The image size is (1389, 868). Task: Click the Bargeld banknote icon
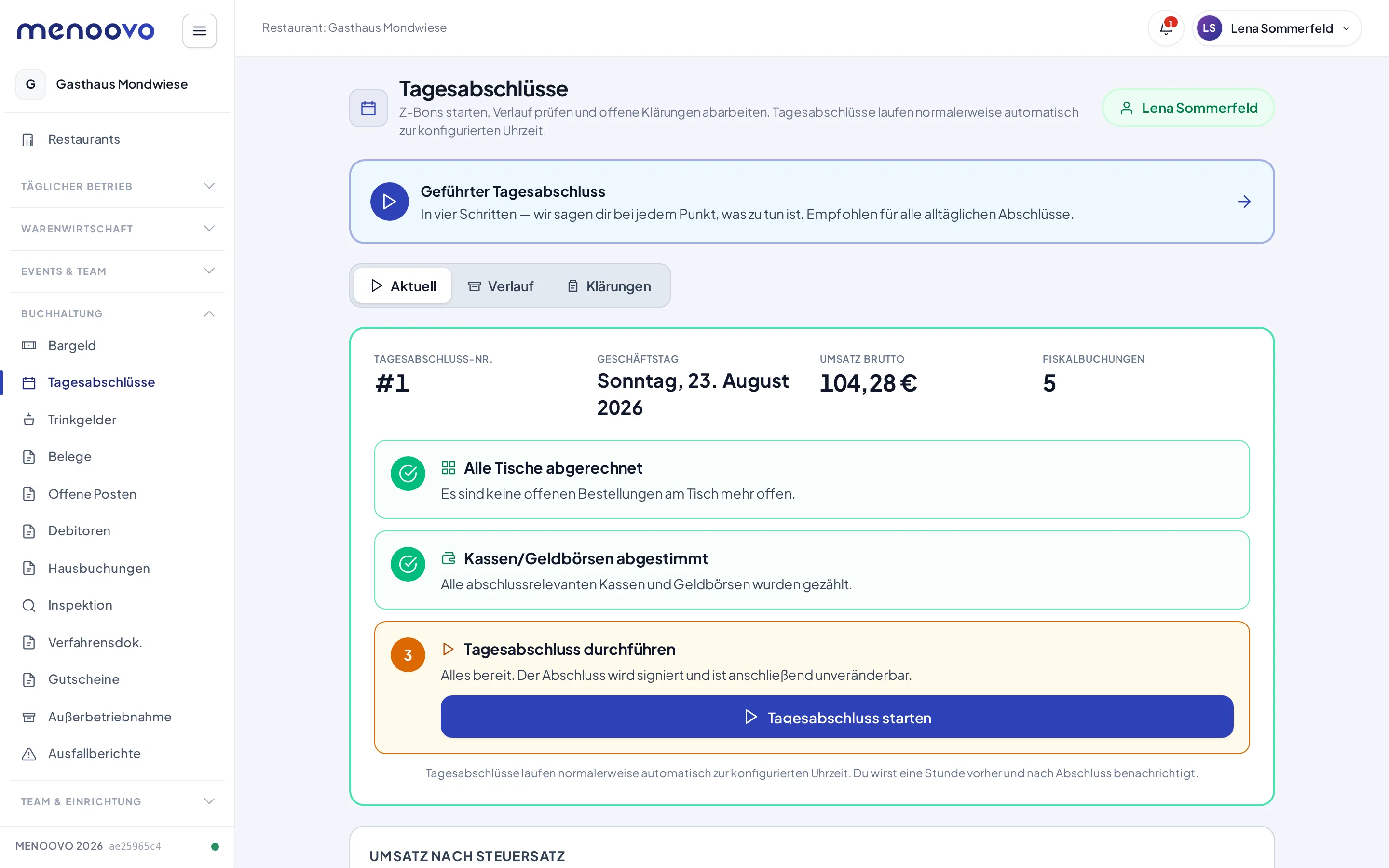click(x=29, y=346)
